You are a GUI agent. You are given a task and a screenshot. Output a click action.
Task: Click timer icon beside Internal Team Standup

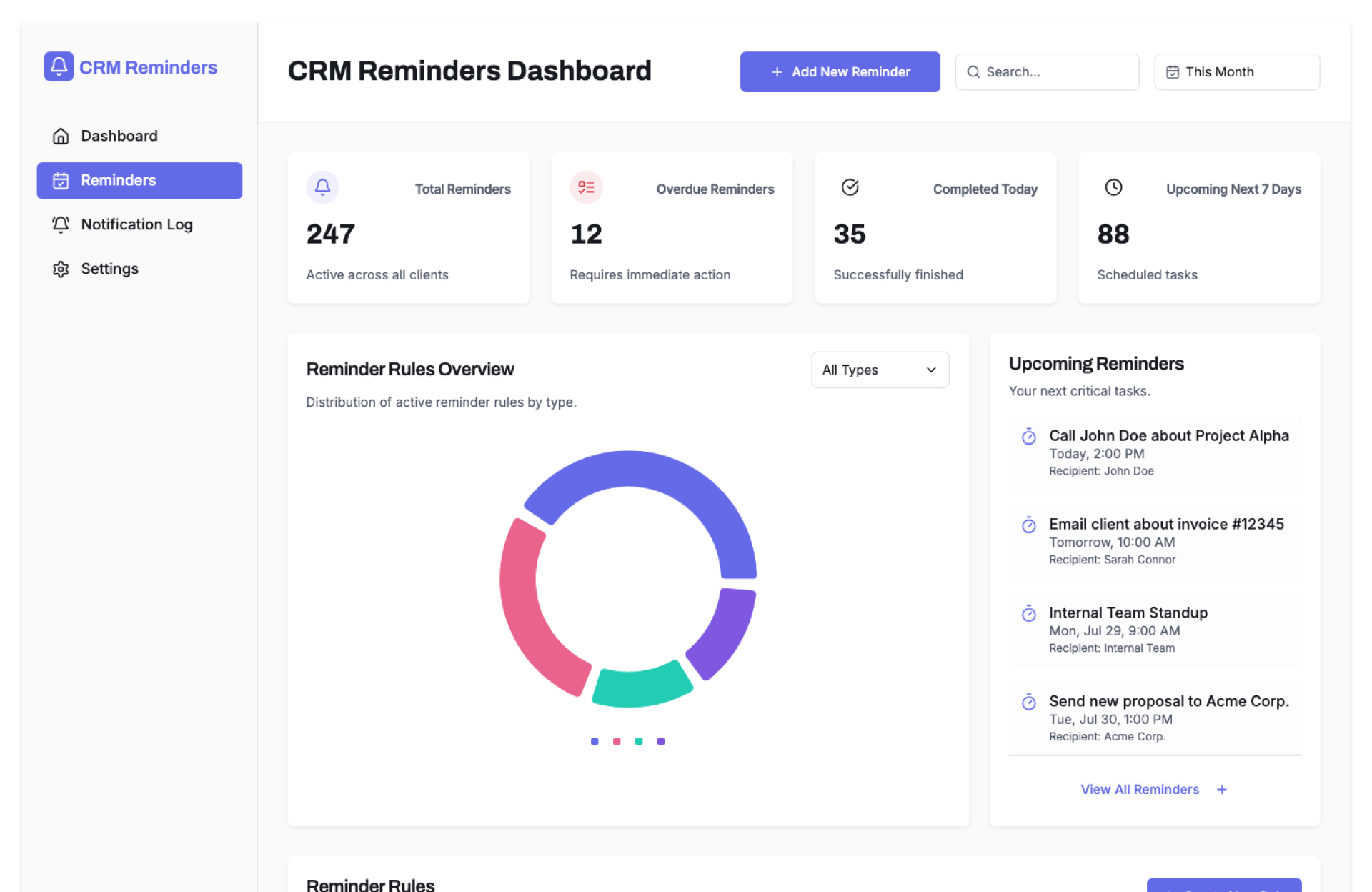pyautogui.click(x=1028, y=614)
